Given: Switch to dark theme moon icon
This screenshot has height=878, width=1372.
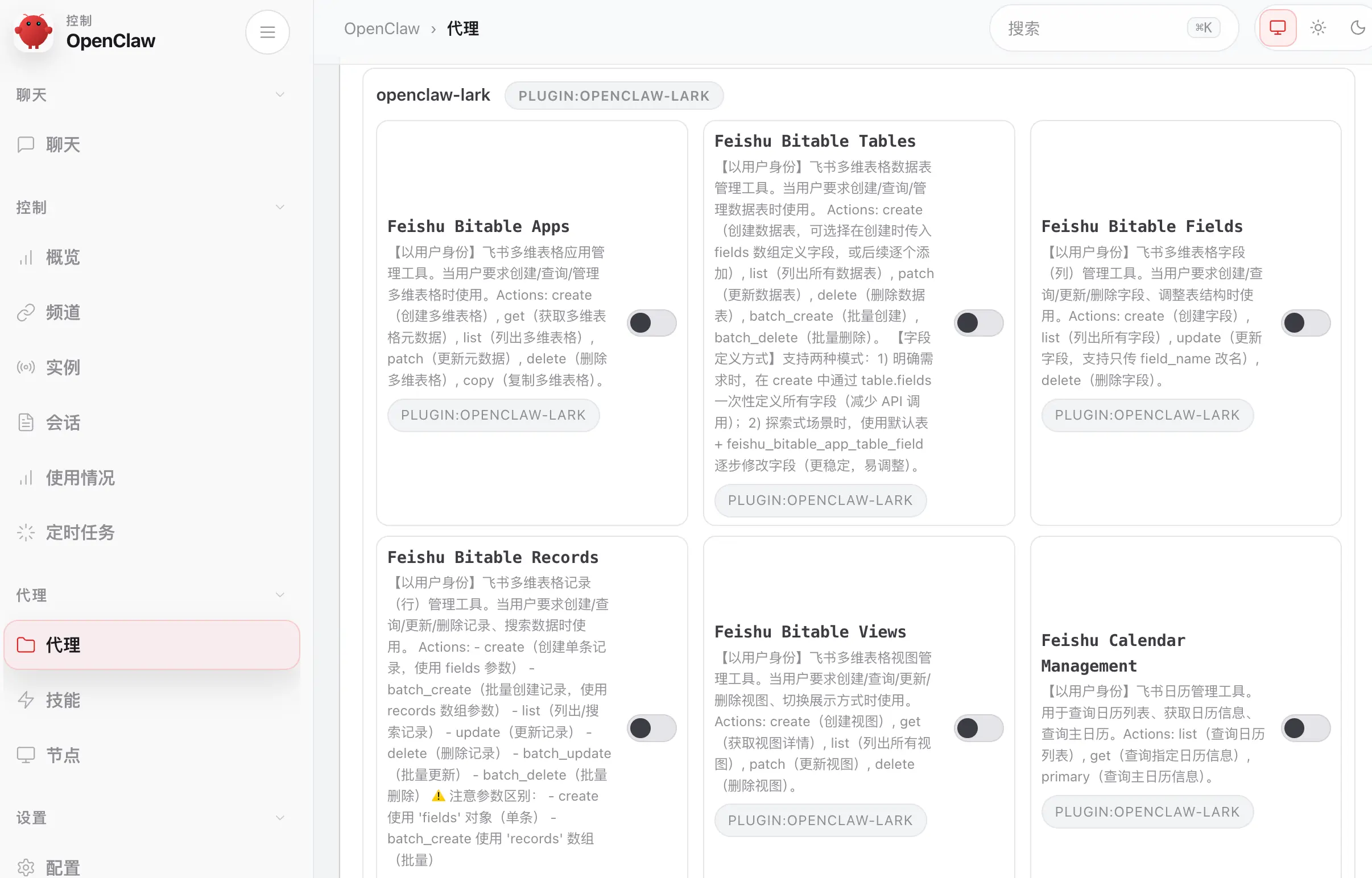Looking at the screenshot, I should 1357,28.
